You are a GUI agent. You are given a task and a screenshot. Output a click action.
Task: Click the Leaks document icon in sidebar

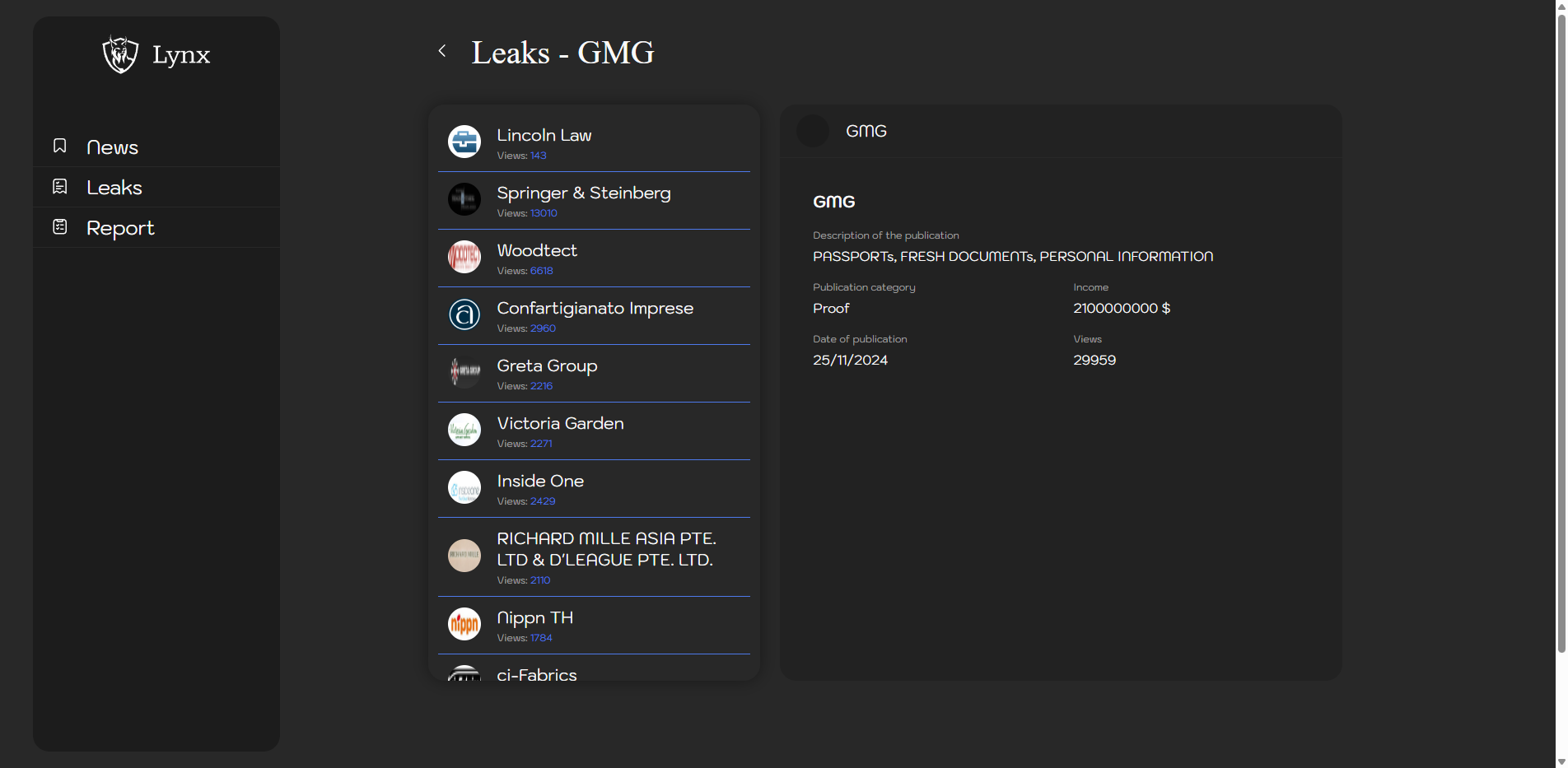[x=60, y=187]
